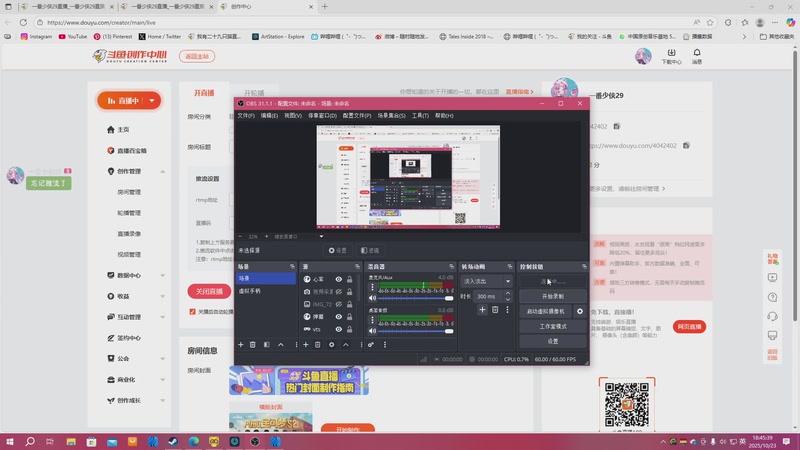Click the 工作室模式 button
Image resolution: width=800 pixels, height=450 pixels.
(553, 327)
